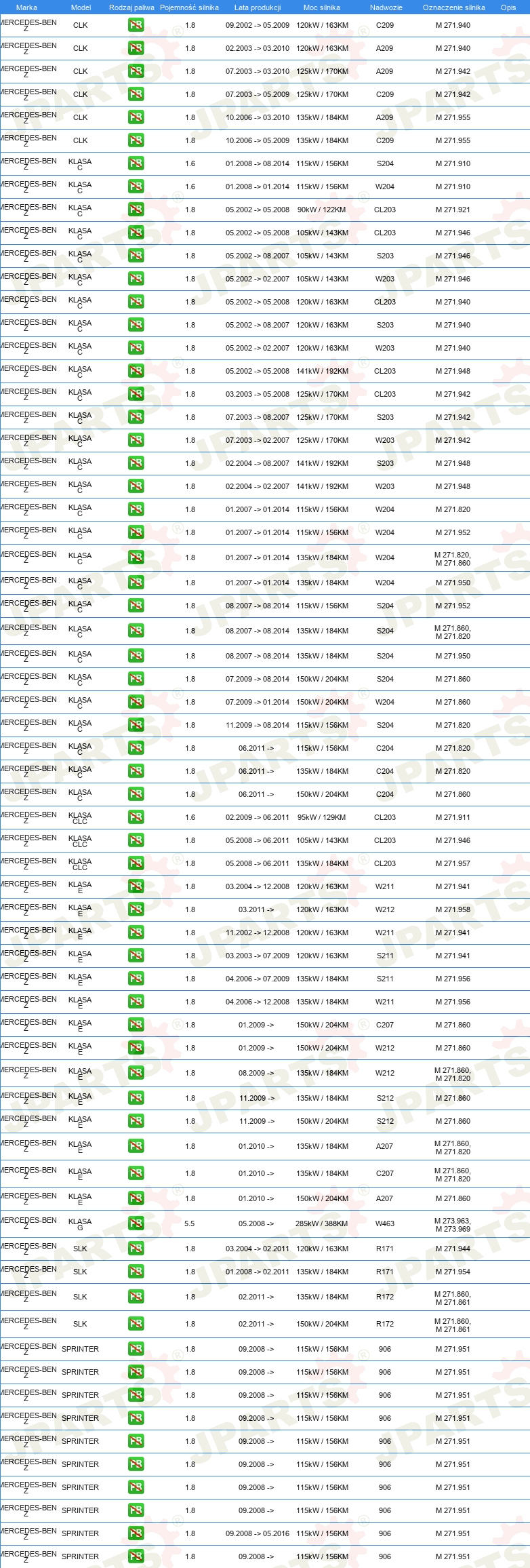
Task: Click the 03.2003 -> 07.2009 production years cell
Action: pyautogui.click(x=258, y=956)
